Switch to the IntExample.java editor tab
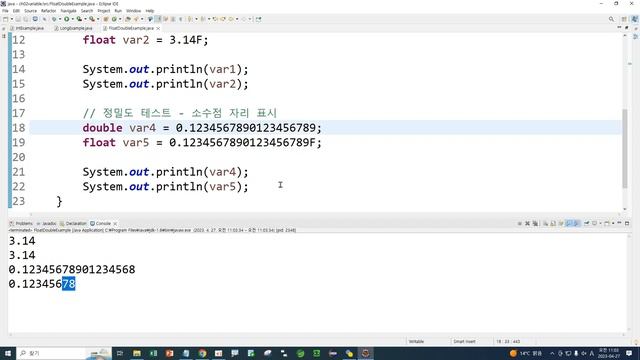640x360 pixels. pos(27,28)
